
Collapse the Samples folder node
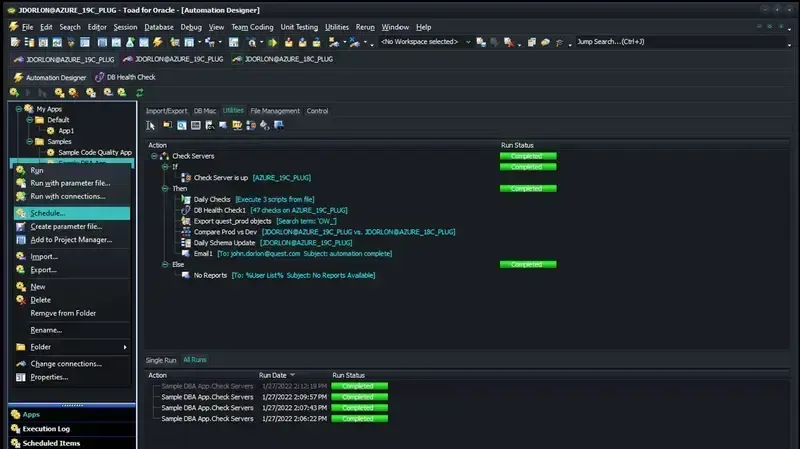[x=30, y=141]
